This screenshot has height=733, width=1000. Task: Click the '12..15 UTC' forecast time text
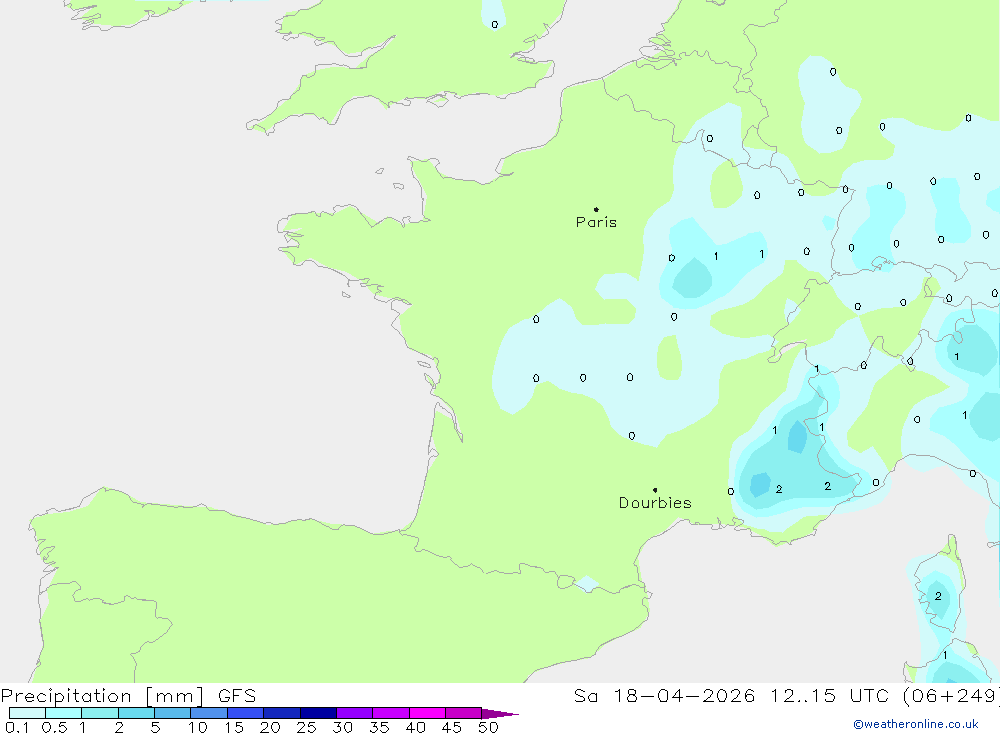coord(829,696)
